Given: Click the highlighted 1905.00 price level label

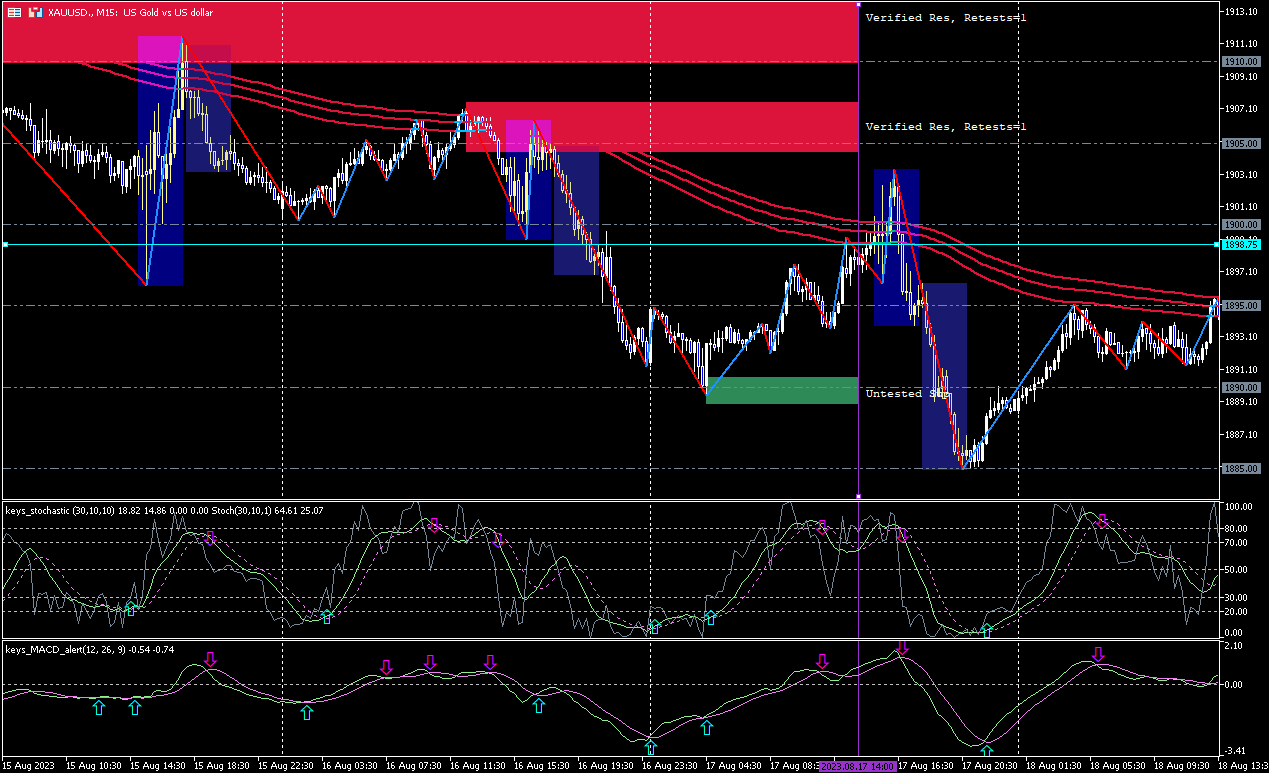Looking at the screenshot, I should (x=1241, y=144).
